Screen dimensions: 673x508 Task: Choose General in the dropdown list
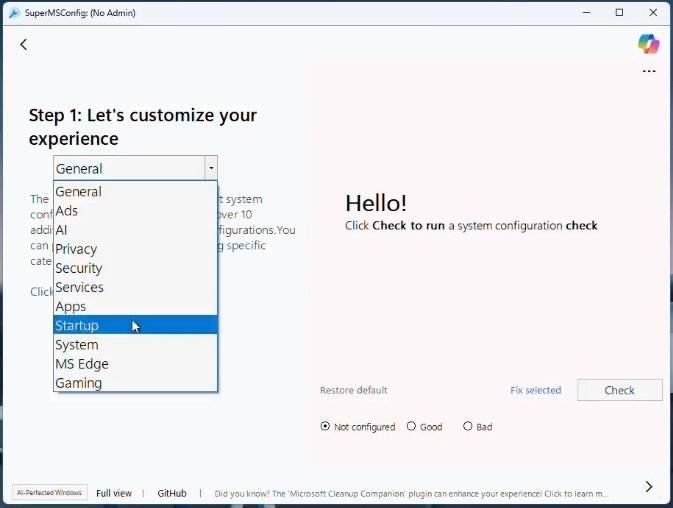coord(135,191)
